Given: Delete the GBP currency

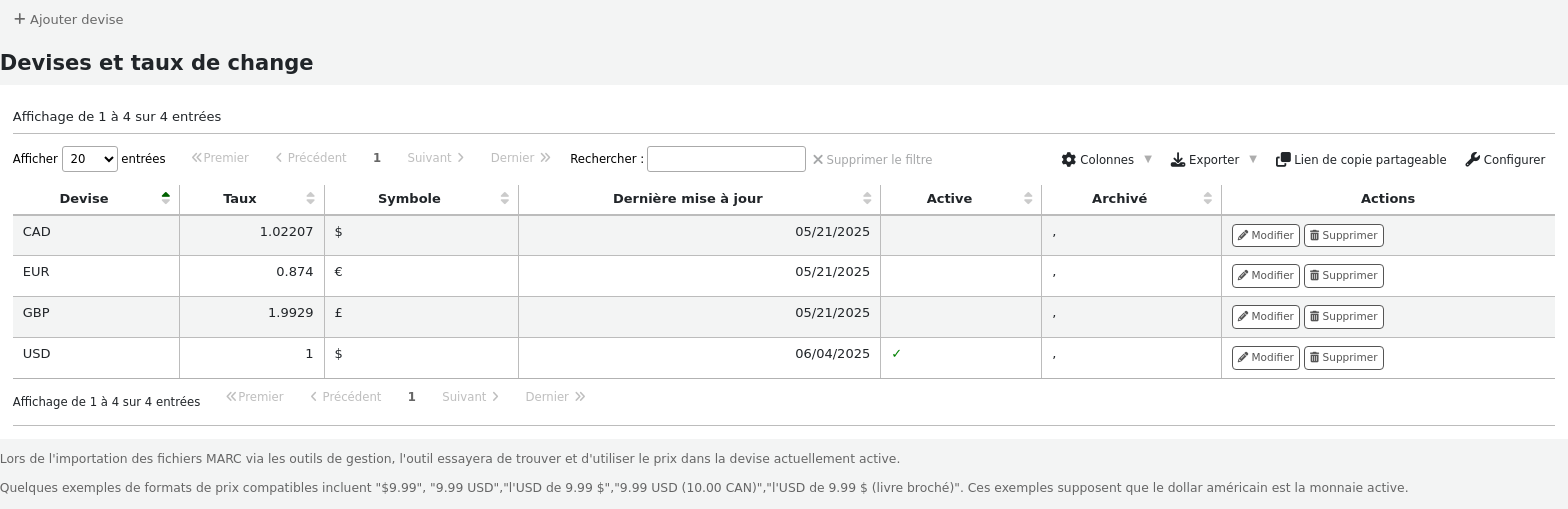Looking at the screenshot, I should 1344,316.
